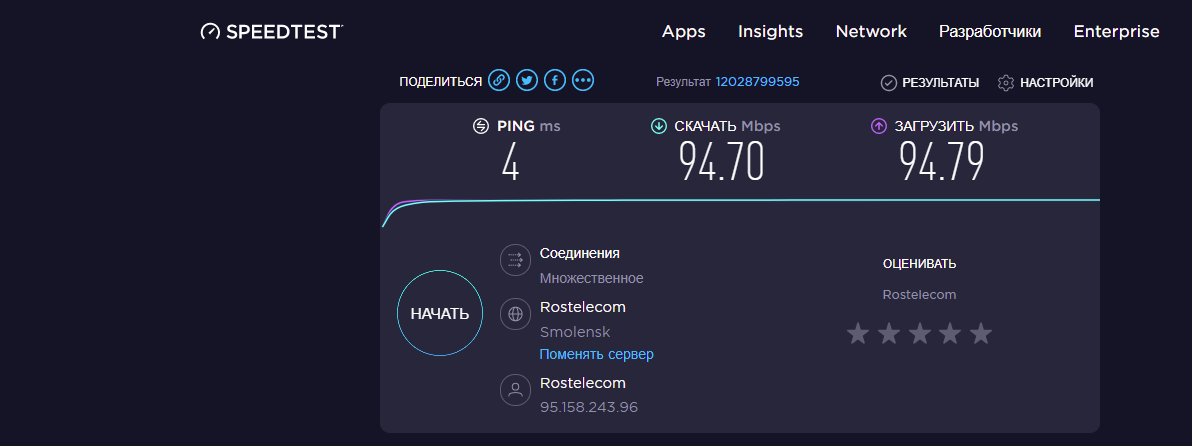Viewport: 1192px width, 446px height.
Task: Open РЕЗУЛЬТАТЫ history
Action: pyautogui.click(x=930, y=83)
